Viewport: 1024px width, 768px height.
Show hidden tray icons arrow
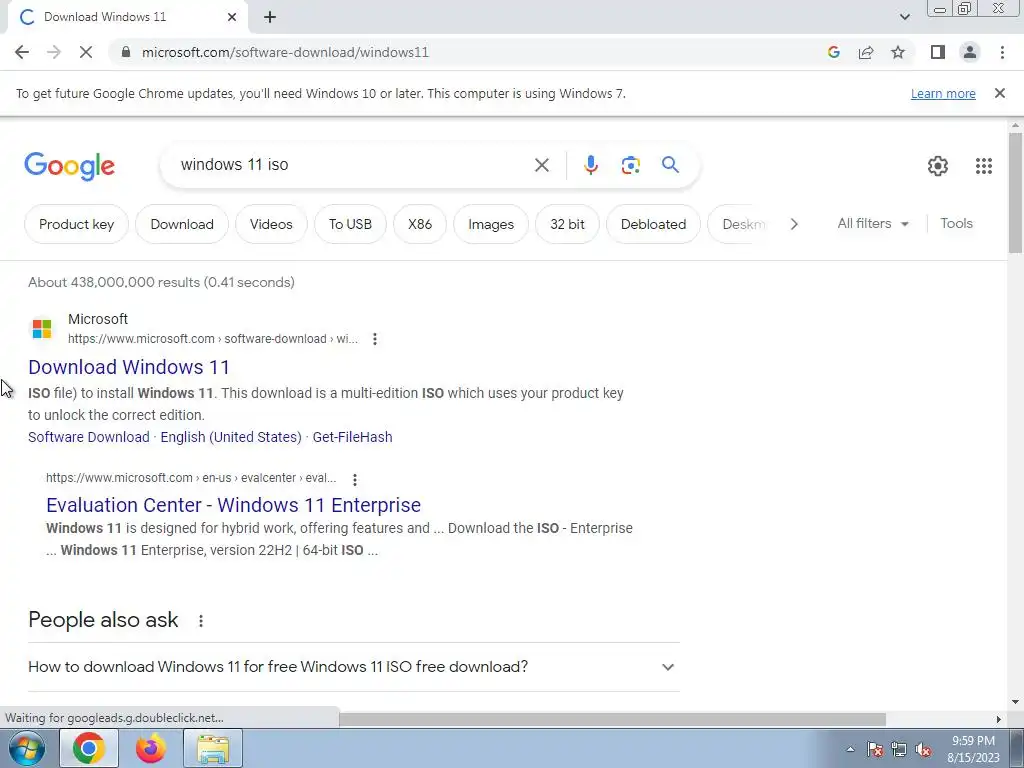point(850,749)
